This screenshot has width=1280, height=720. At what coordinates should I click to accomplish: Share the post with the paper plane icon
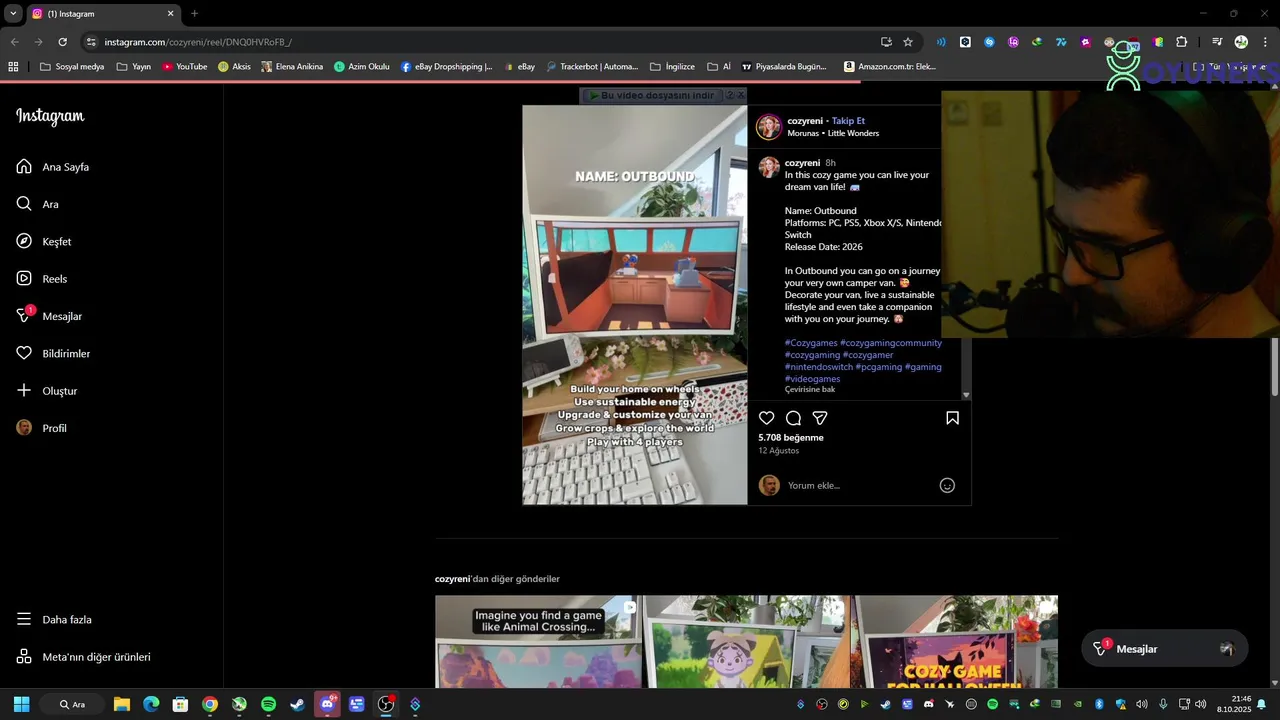click(x=820, y=418)
